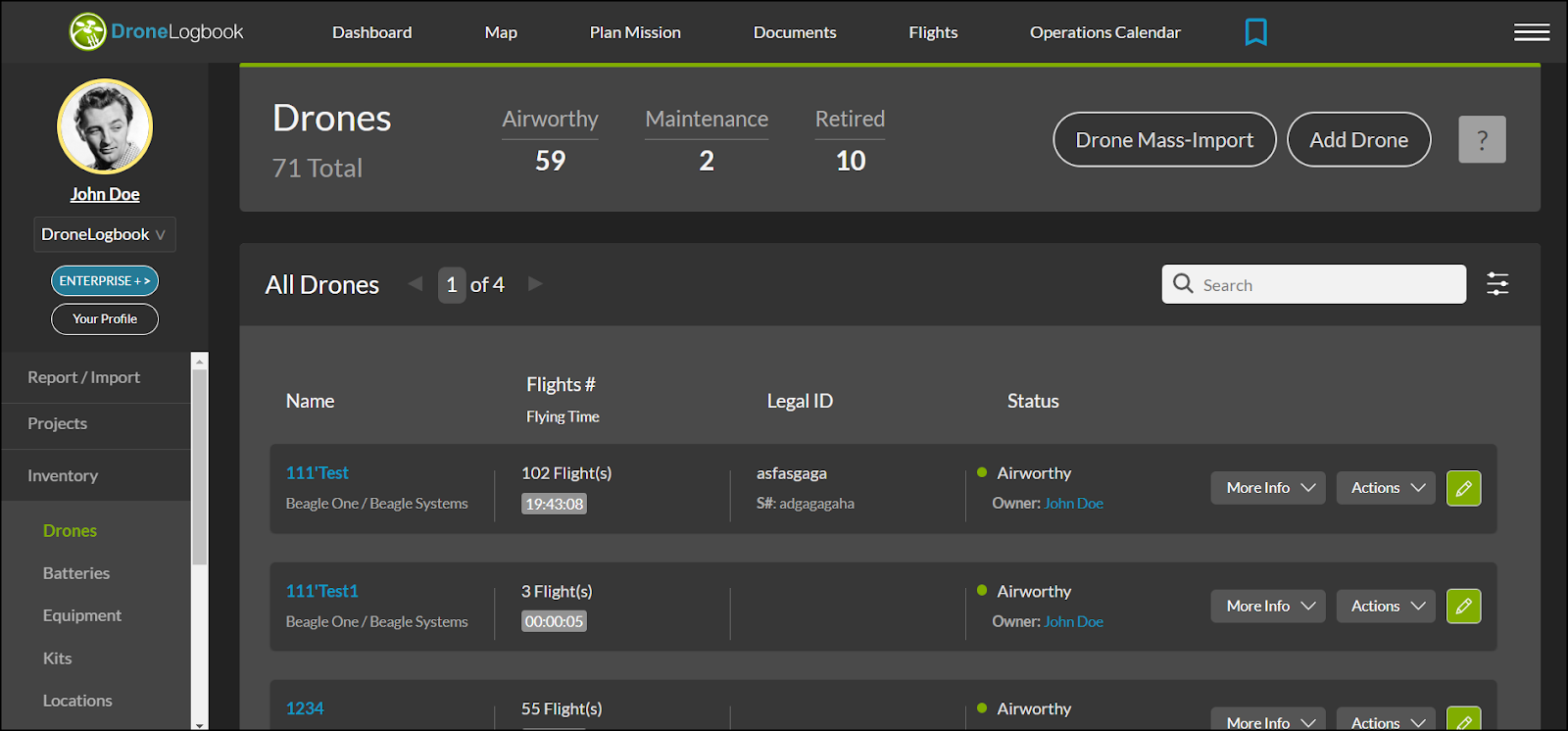1568x731 pixels.
Task: Open the bookmark icon in top bar
Action: pos(1255,32)
